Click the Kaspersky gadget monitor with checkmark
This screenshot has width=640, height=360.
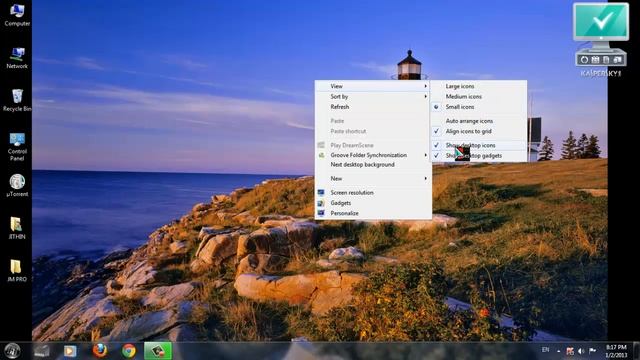[x=600, y=22]
